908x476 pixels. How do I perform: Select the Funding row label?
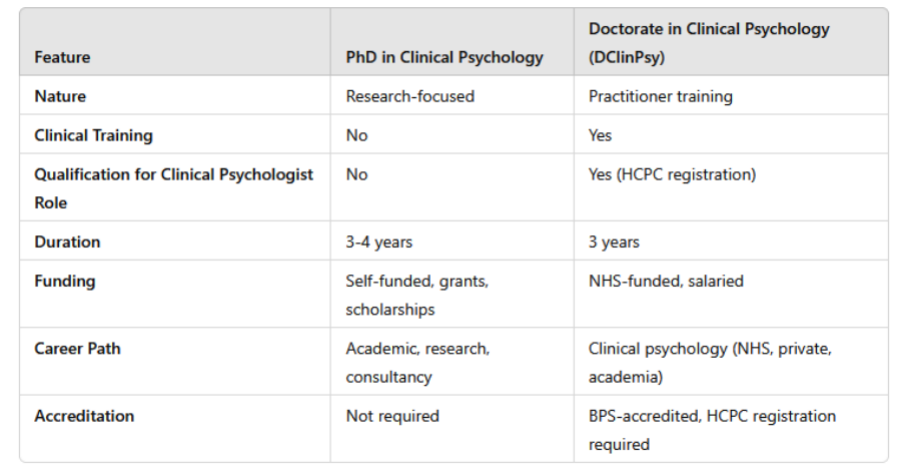point(65,281)
